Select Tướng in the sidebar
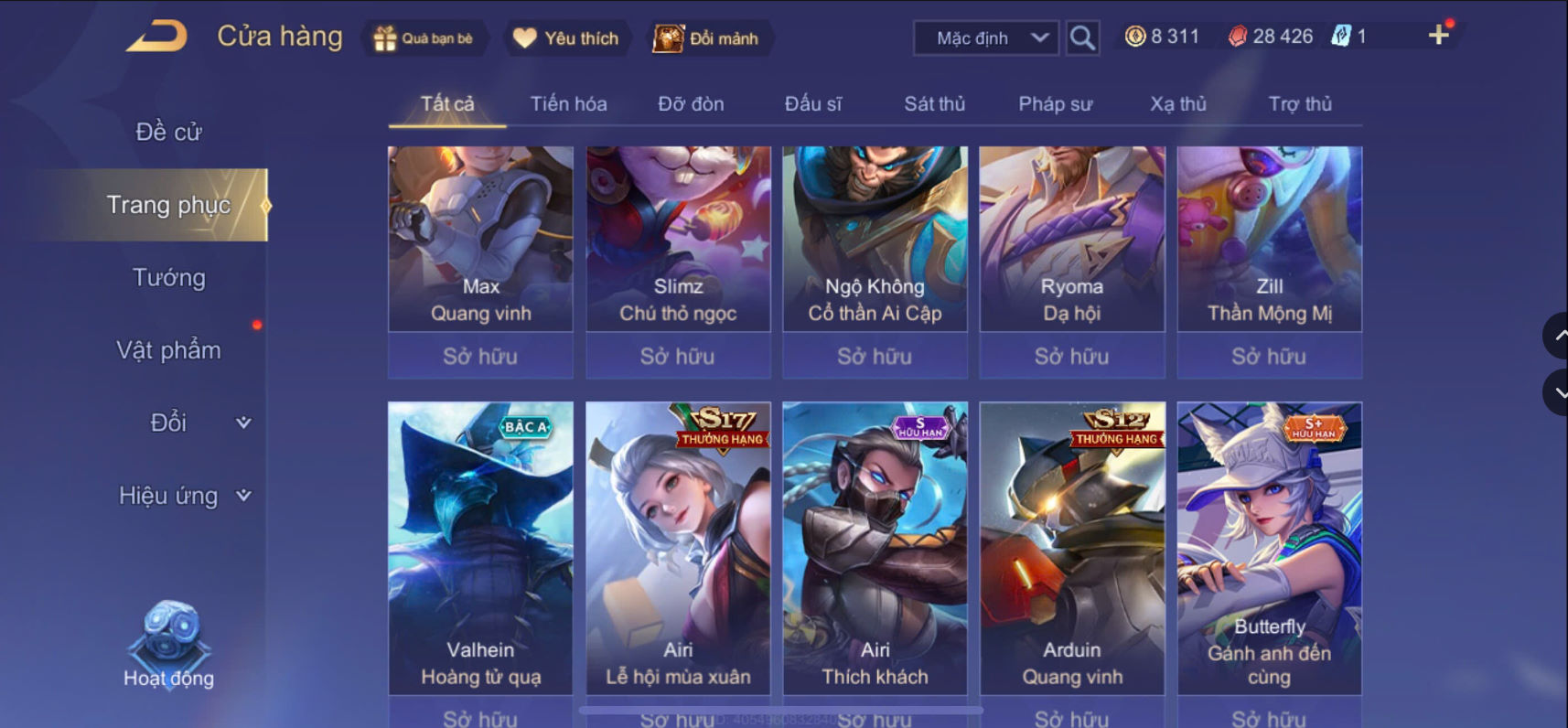 coord(168,277)
